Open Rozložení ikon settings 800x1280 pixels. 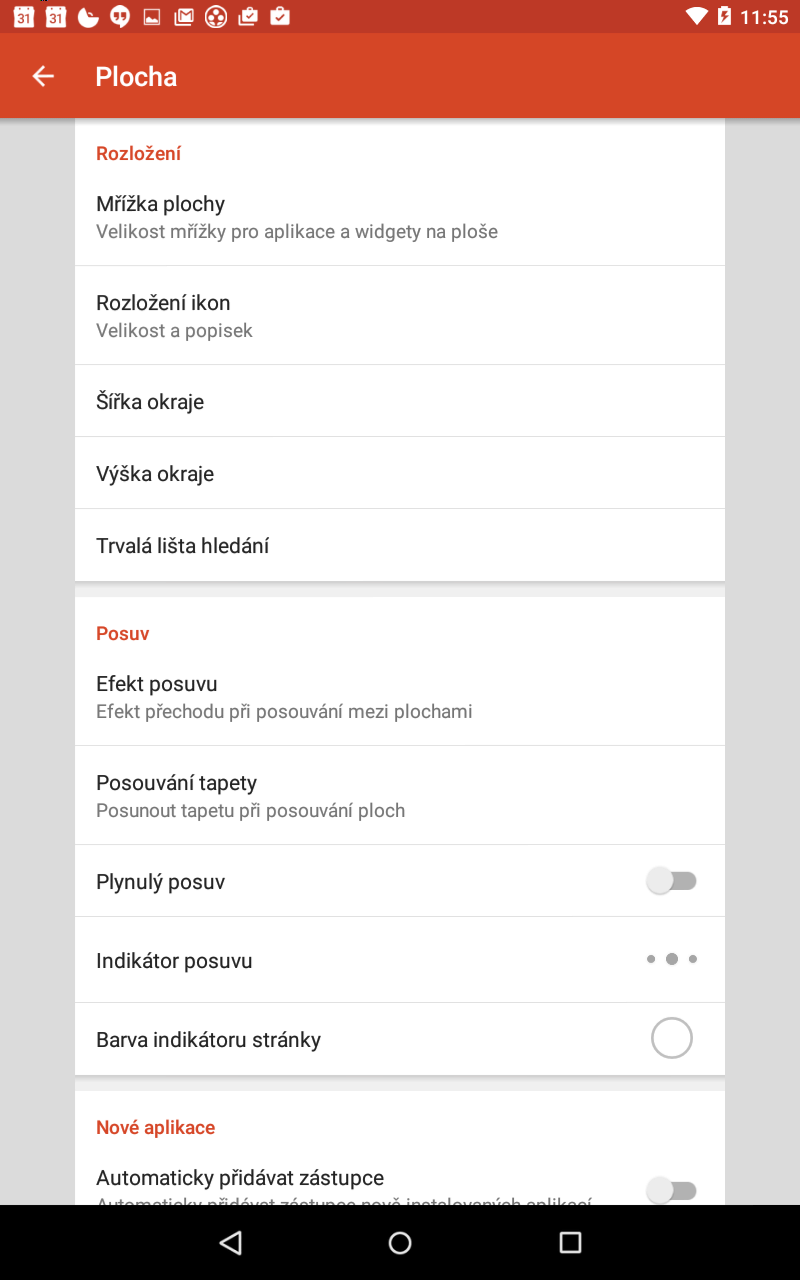400,315
